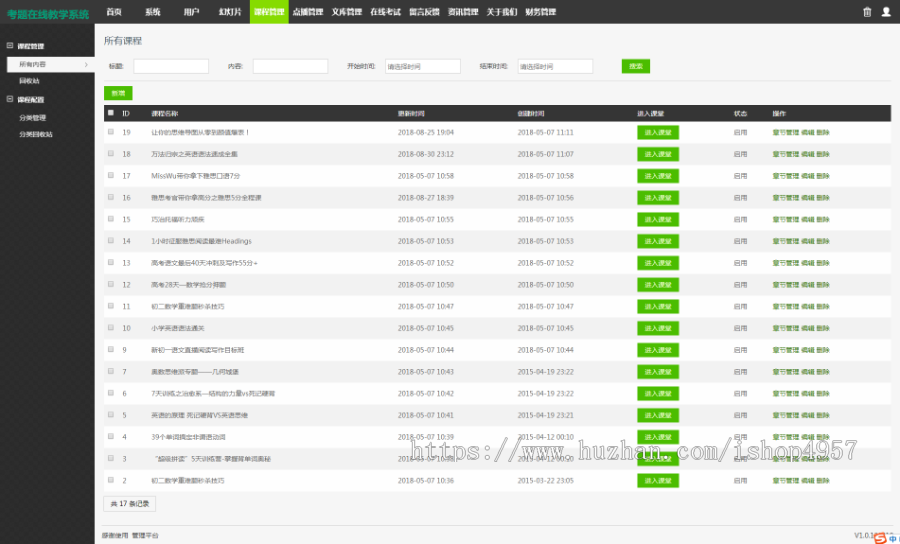
Task: Collapse the 课程配置 sidebar section icon
Action: tap(10, 100)
